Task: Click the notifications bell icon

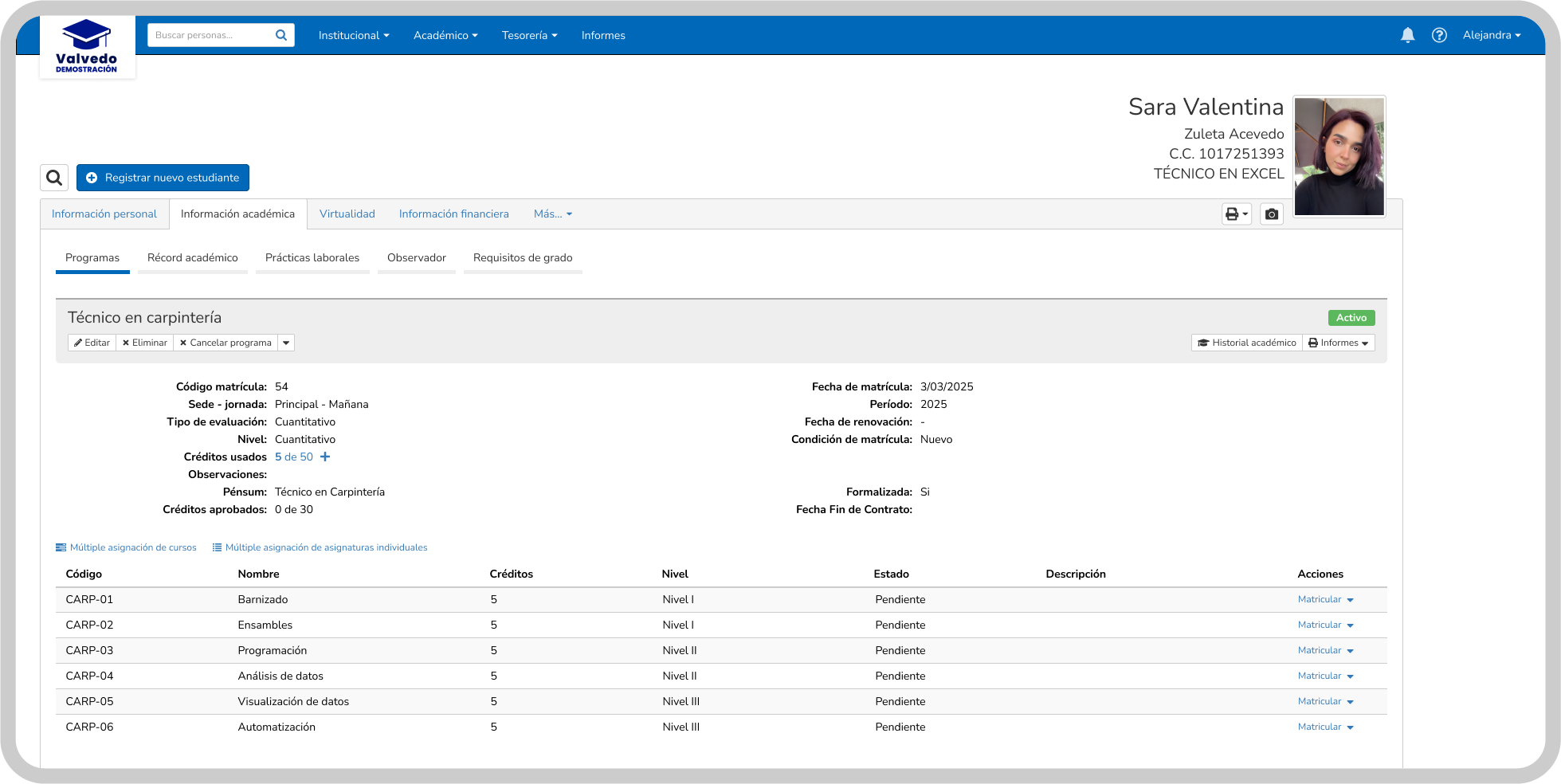Action: point(1407,35)
